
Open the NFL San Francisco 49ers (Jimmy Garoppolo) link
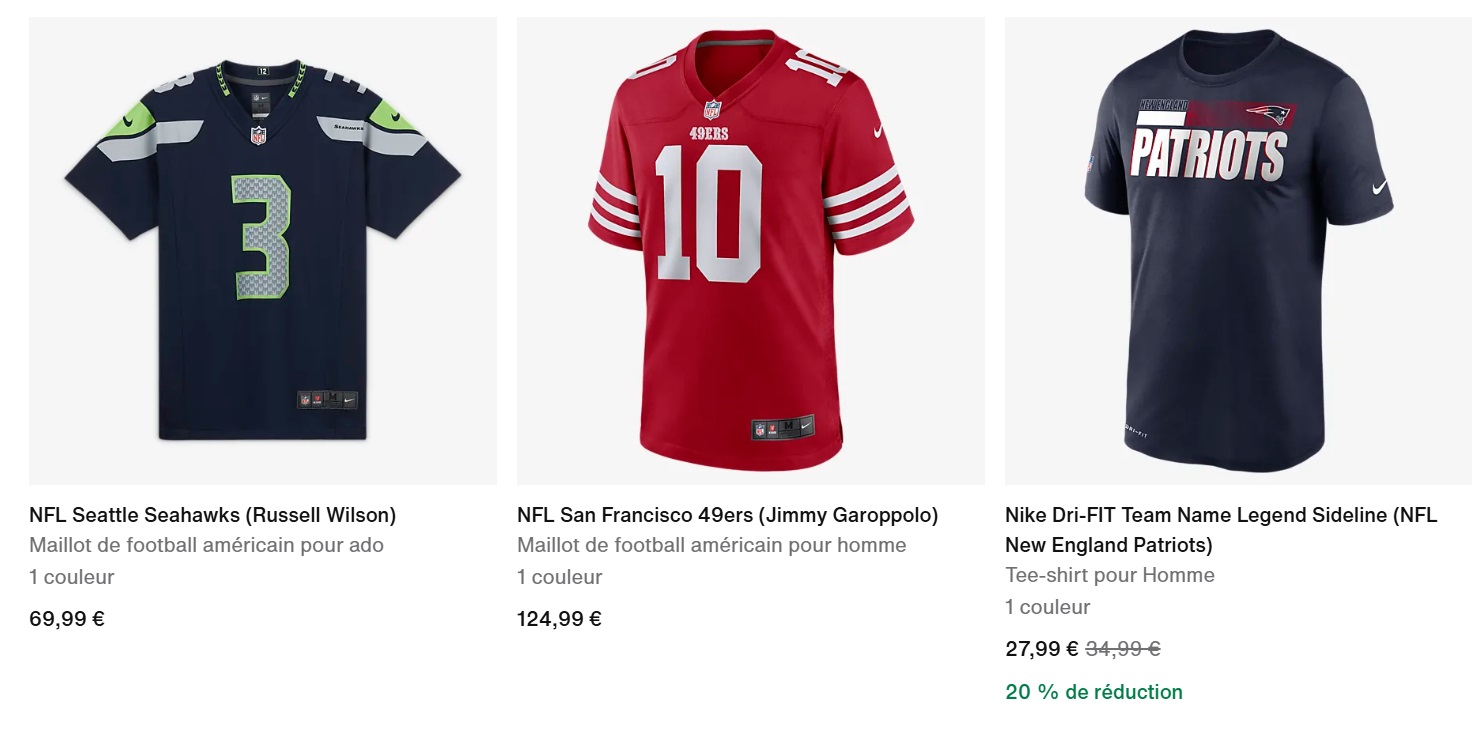click(x=727, y=515)
